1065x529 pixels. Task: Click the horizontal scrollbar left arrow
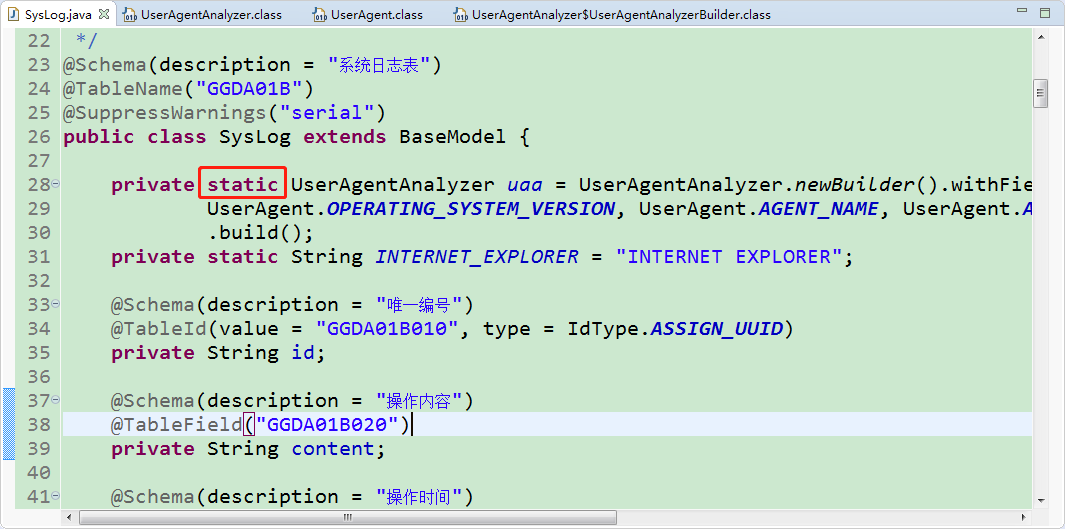[x=69, y=517]
